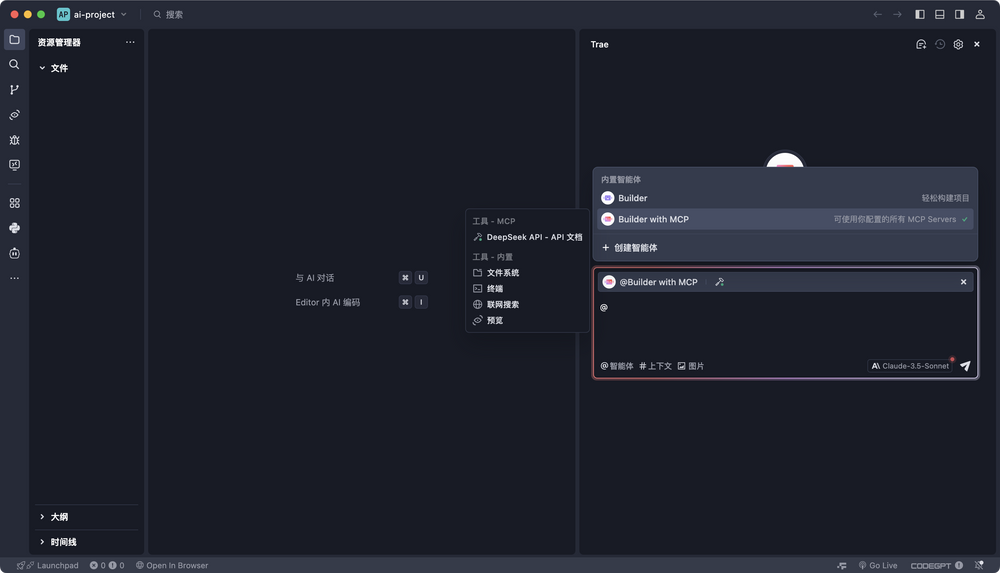Select the 联网搜索 web search tool
The height and width of the screenshot is (573, 1000).
502,304
